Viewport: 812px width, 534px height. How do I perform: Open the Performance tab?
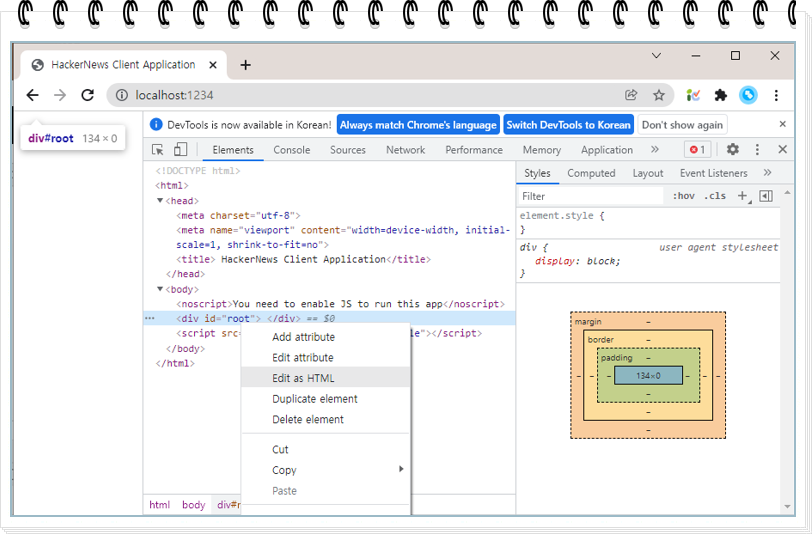point(474,150)
